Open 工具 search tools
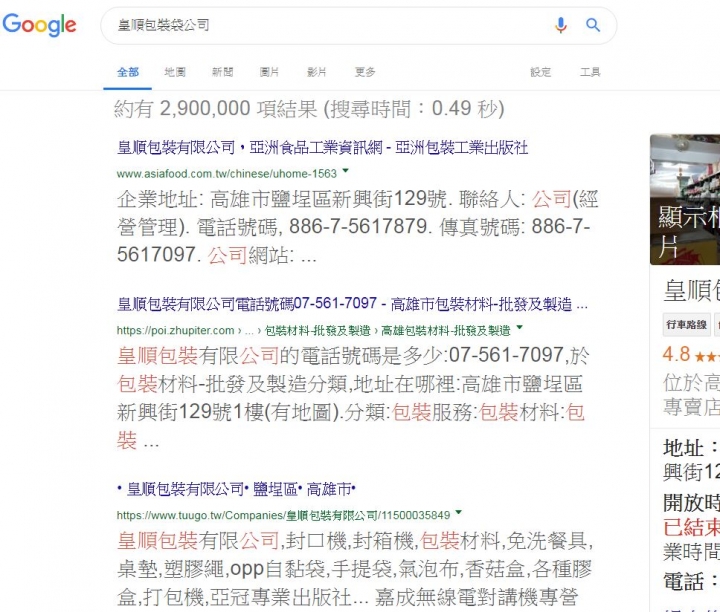 click(590, 72)
